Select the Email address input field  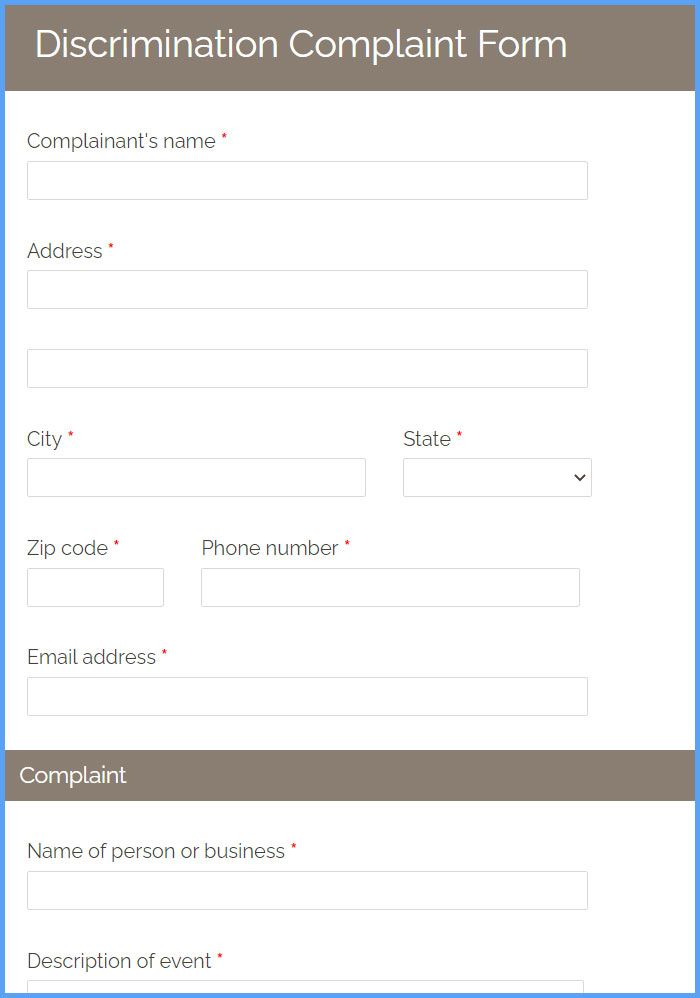(307, 696)
